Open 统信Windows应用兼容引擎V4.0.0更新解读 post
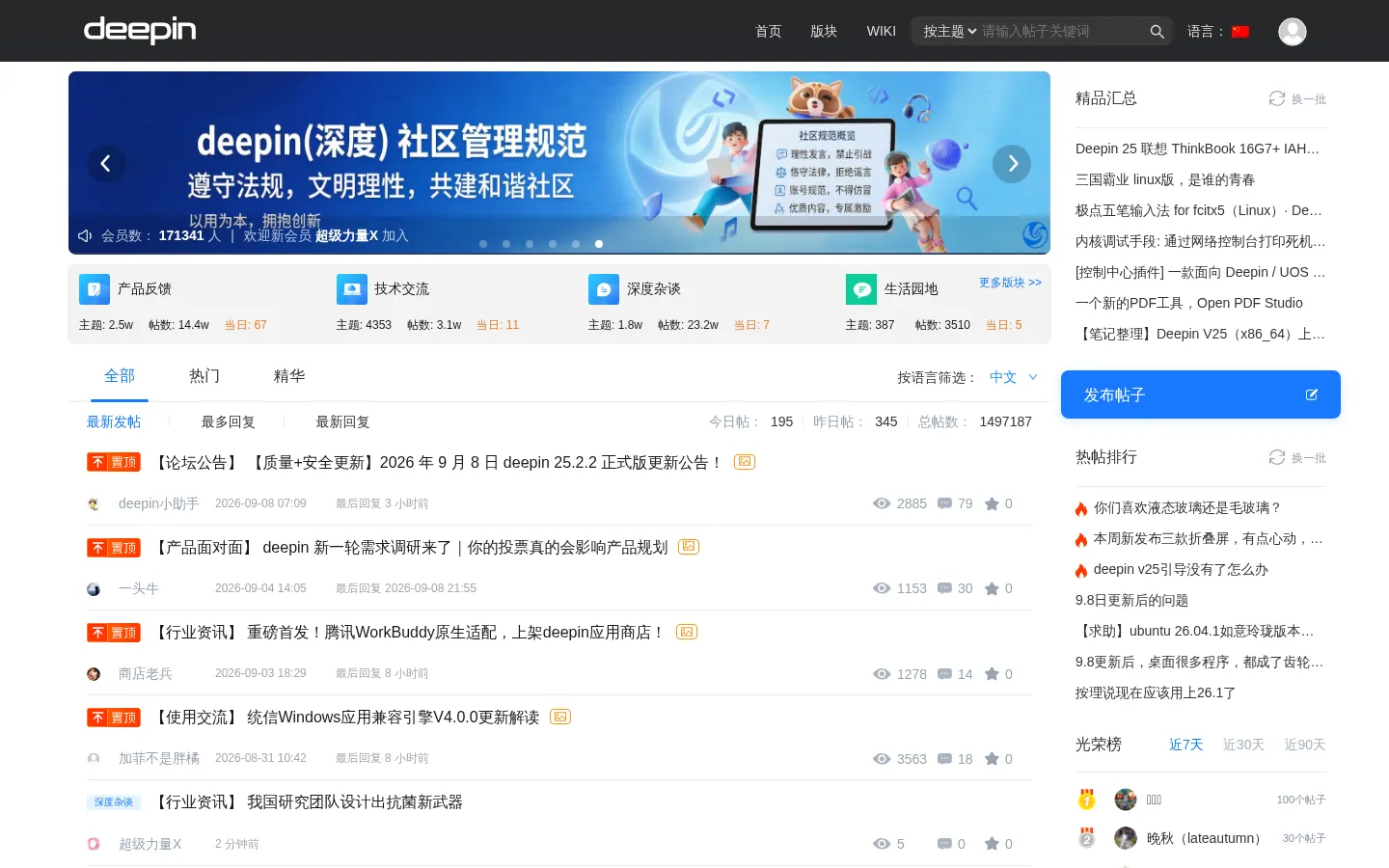Image resolution: width=1389 pixels, height=868 pixels. (x=393, y=717)
